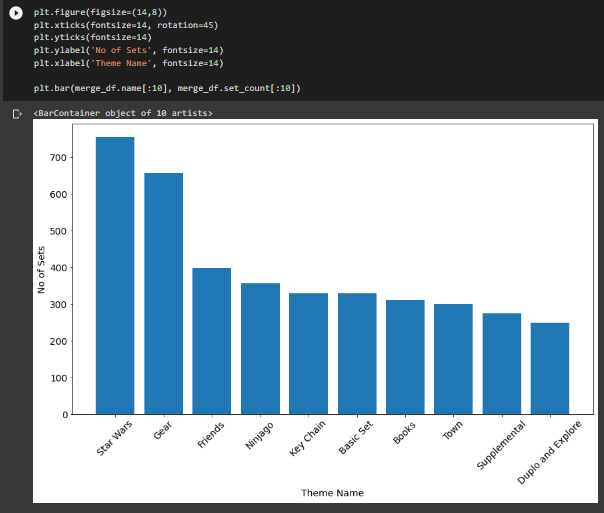Click the 'Town' x-axis label
This screenshot has height=513, width=604.
(452, 431)
